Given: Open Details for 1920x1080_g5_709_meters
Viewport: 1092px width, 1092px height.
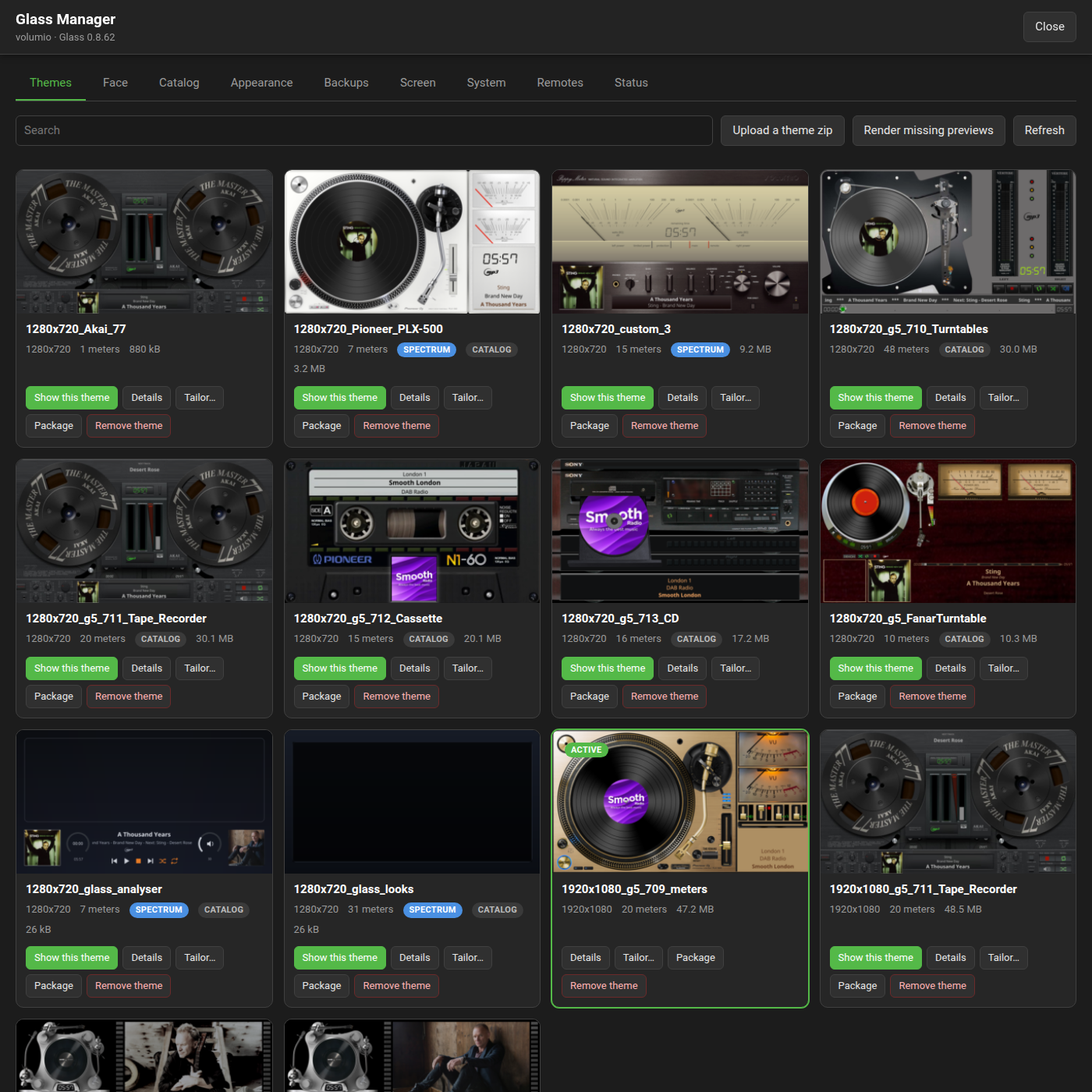Looking at the screenshot, I should (586, 958).
